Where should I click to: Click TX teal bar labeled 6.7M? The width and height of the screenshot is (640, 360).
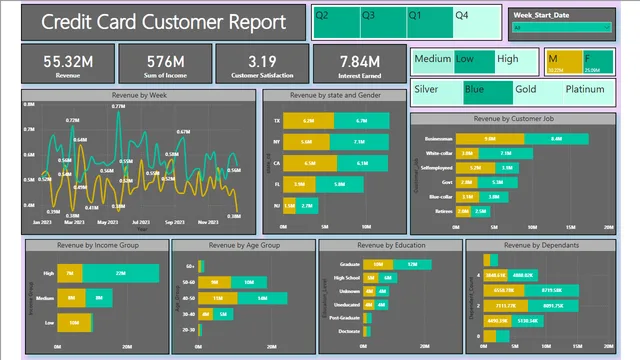(362, 121)
